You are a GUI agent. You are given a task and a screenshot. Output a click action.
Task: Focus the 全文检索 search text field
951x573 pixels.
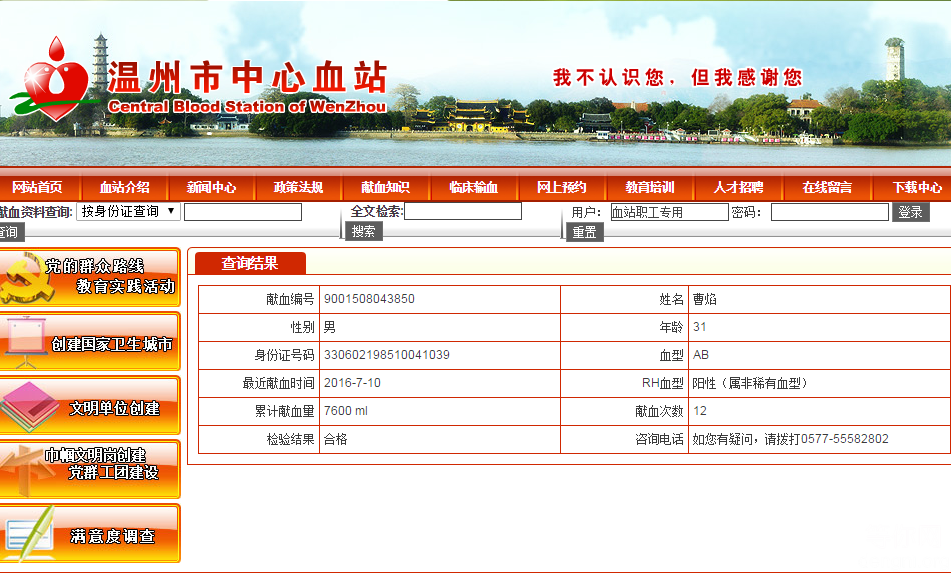[462, 211]
